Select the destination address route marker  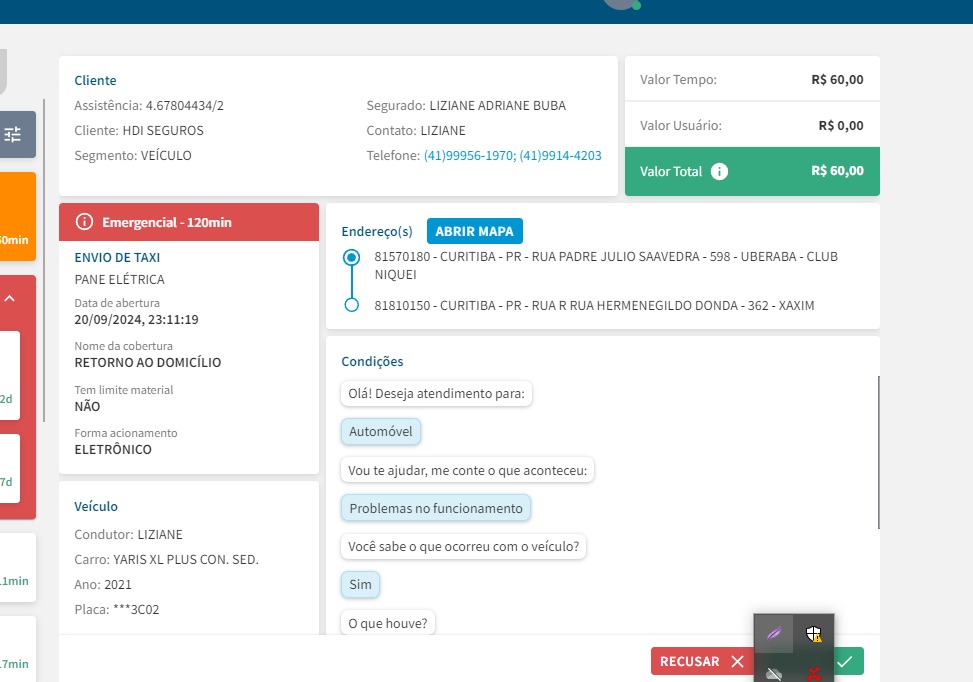click(352, 305)
